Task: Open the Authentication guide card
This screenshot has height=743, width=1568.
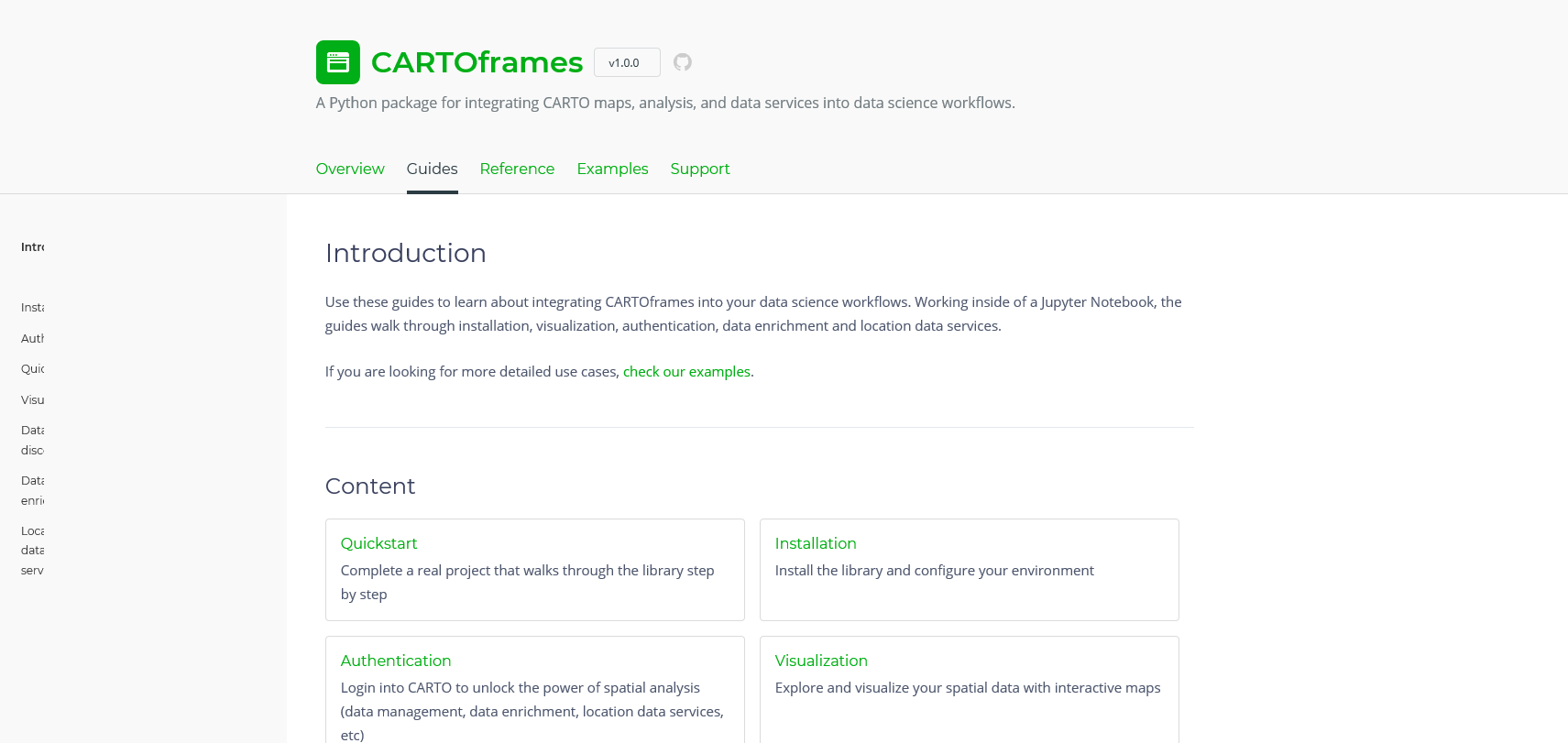Action: 535,690
